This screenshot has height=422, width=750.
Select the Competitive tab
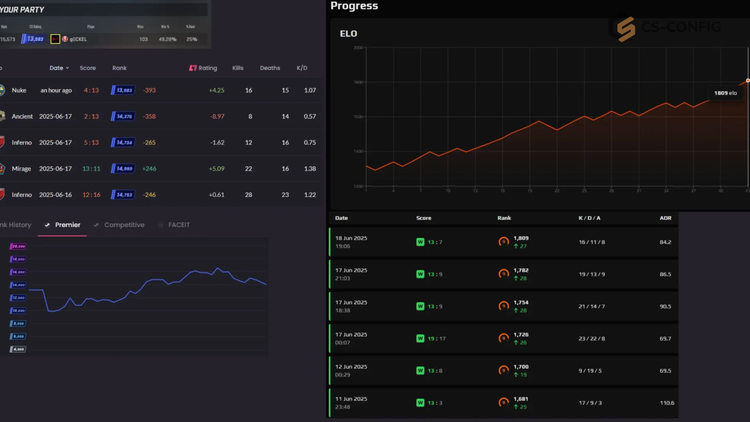(124, 225)
